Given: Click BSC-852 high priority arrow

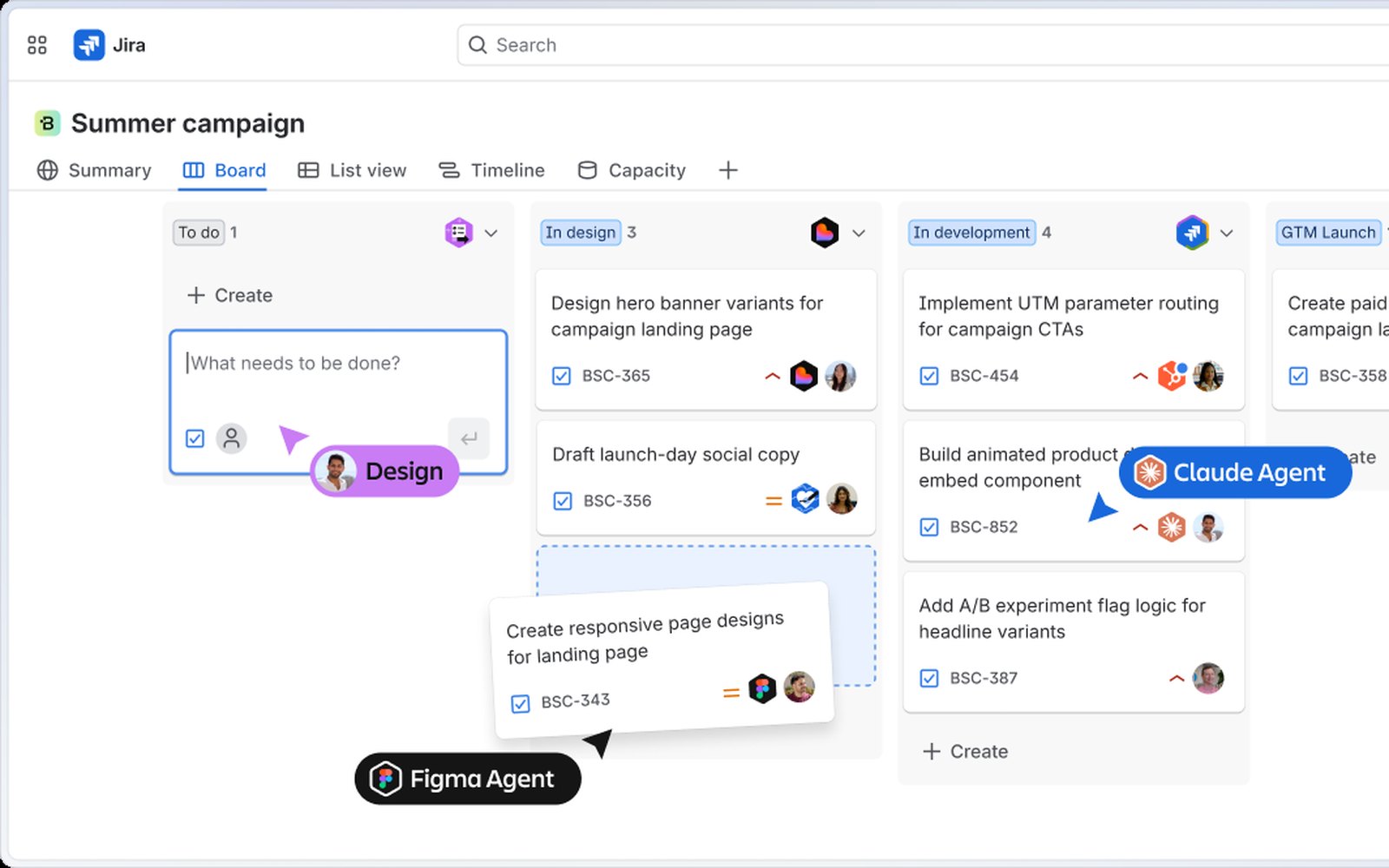Looking at the screenshot, I should pos(1141,527).
